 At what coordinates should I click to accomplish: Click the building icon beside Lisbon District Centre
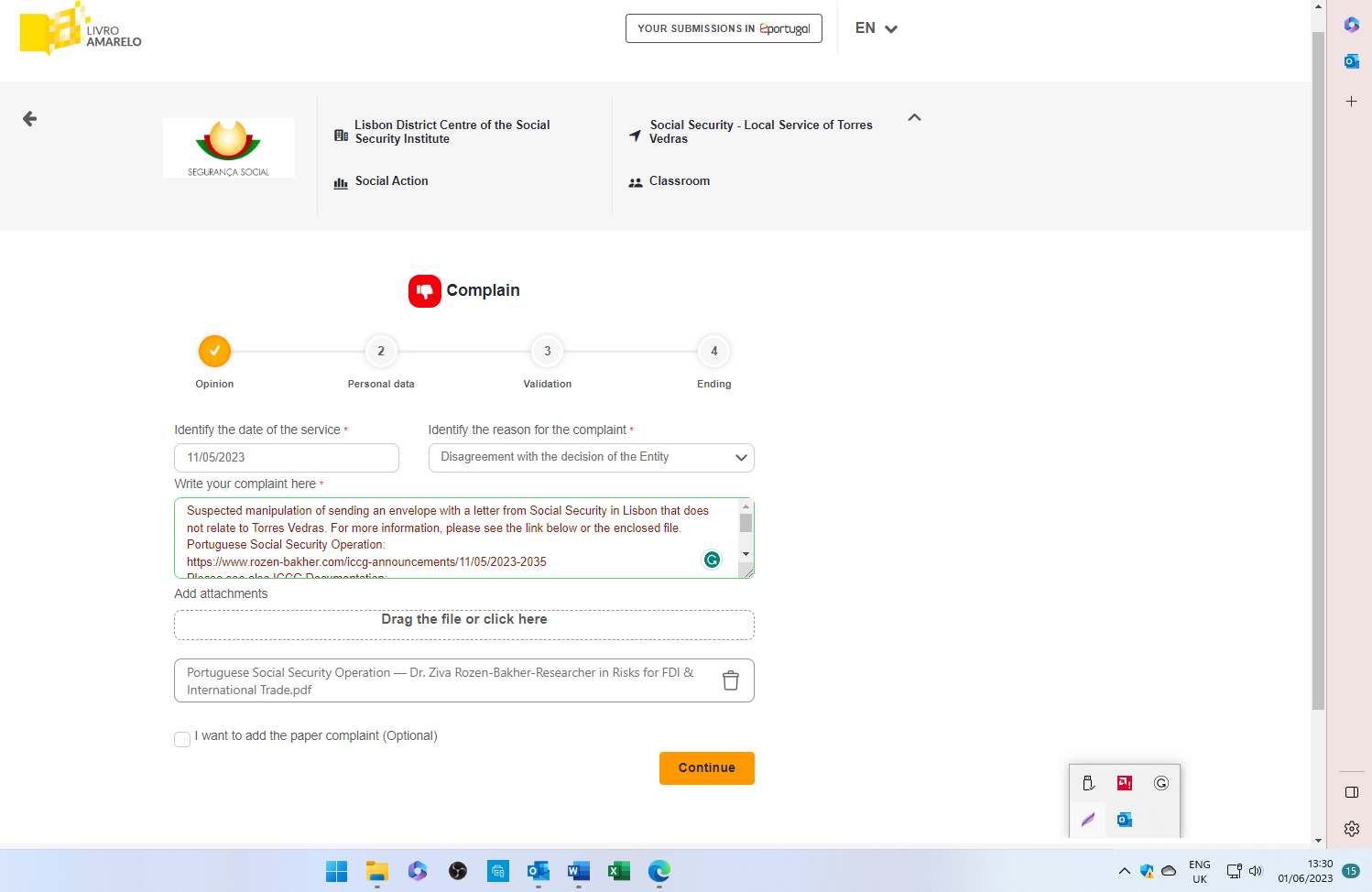click(342, 136)
